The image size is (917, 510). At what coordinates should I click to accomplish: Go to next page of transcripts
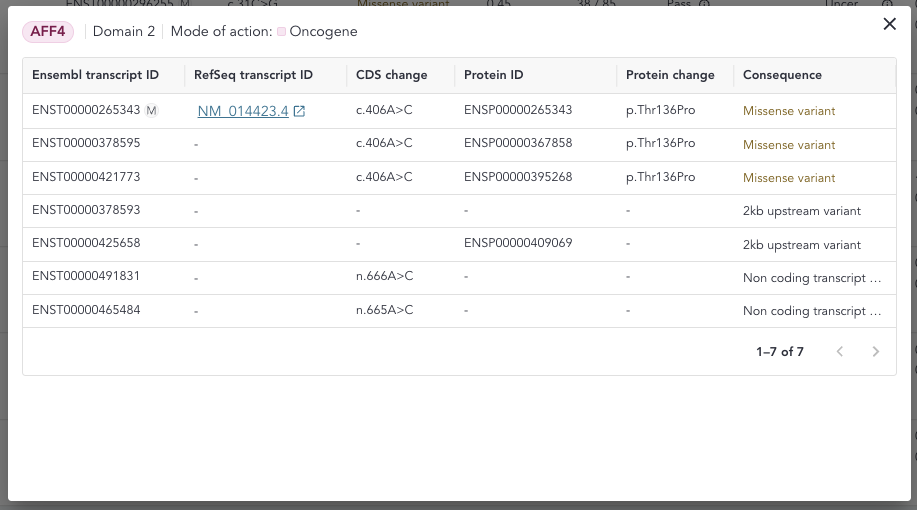876,352
